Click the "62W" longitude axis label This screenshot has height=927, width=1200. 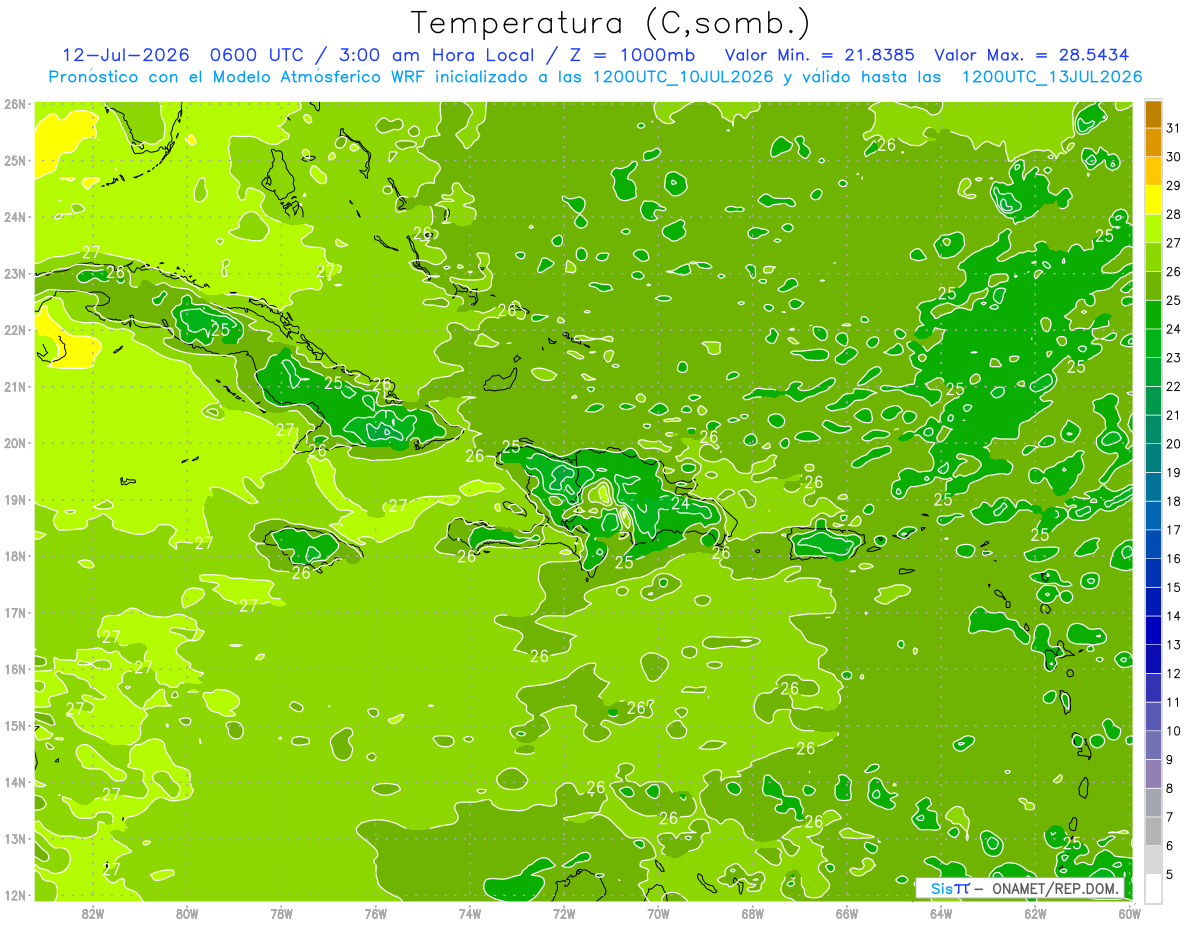coord(1035,912)
